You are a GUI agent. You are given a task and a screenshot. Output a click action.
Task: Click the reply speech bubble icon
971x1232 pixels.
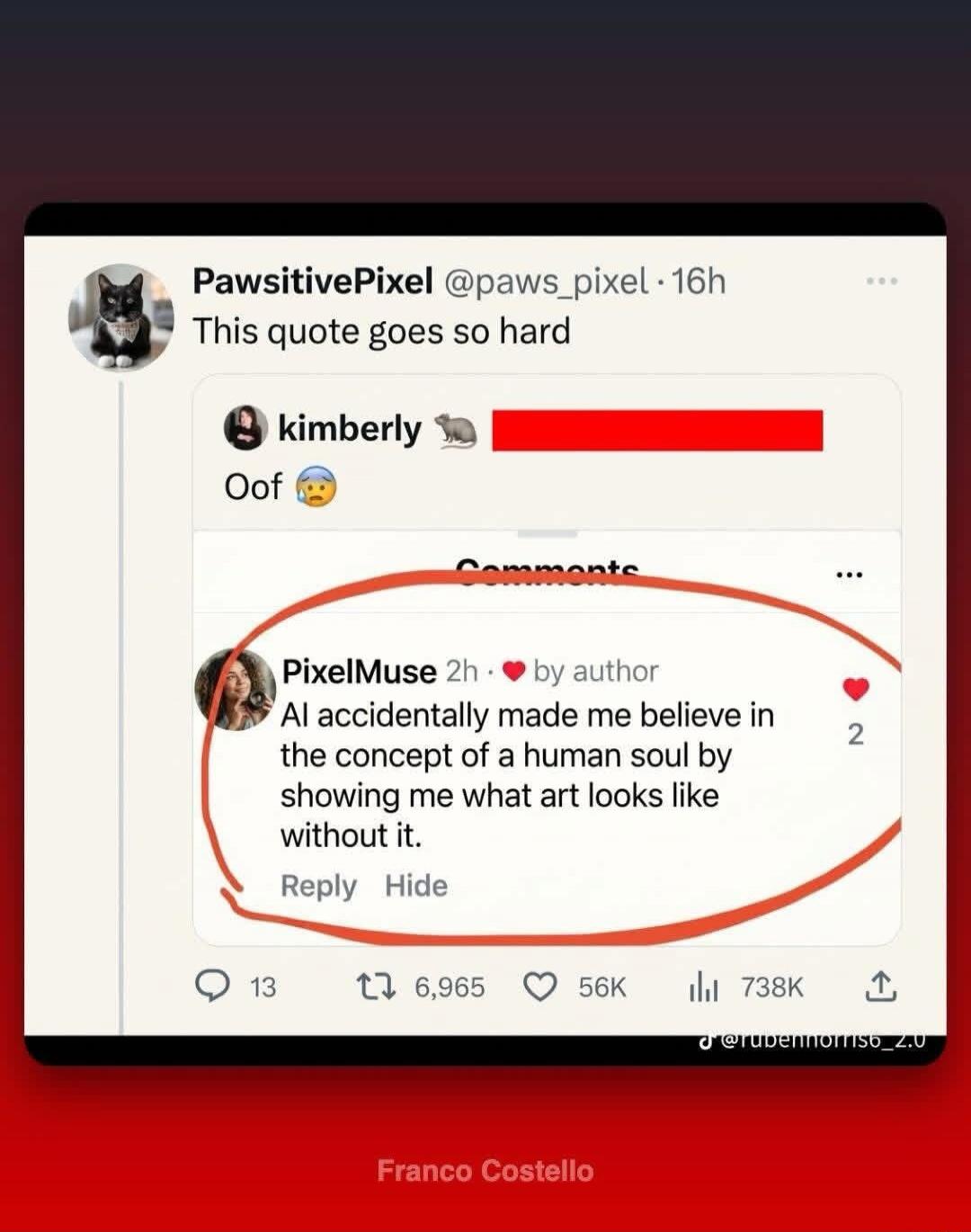point(212,986)
